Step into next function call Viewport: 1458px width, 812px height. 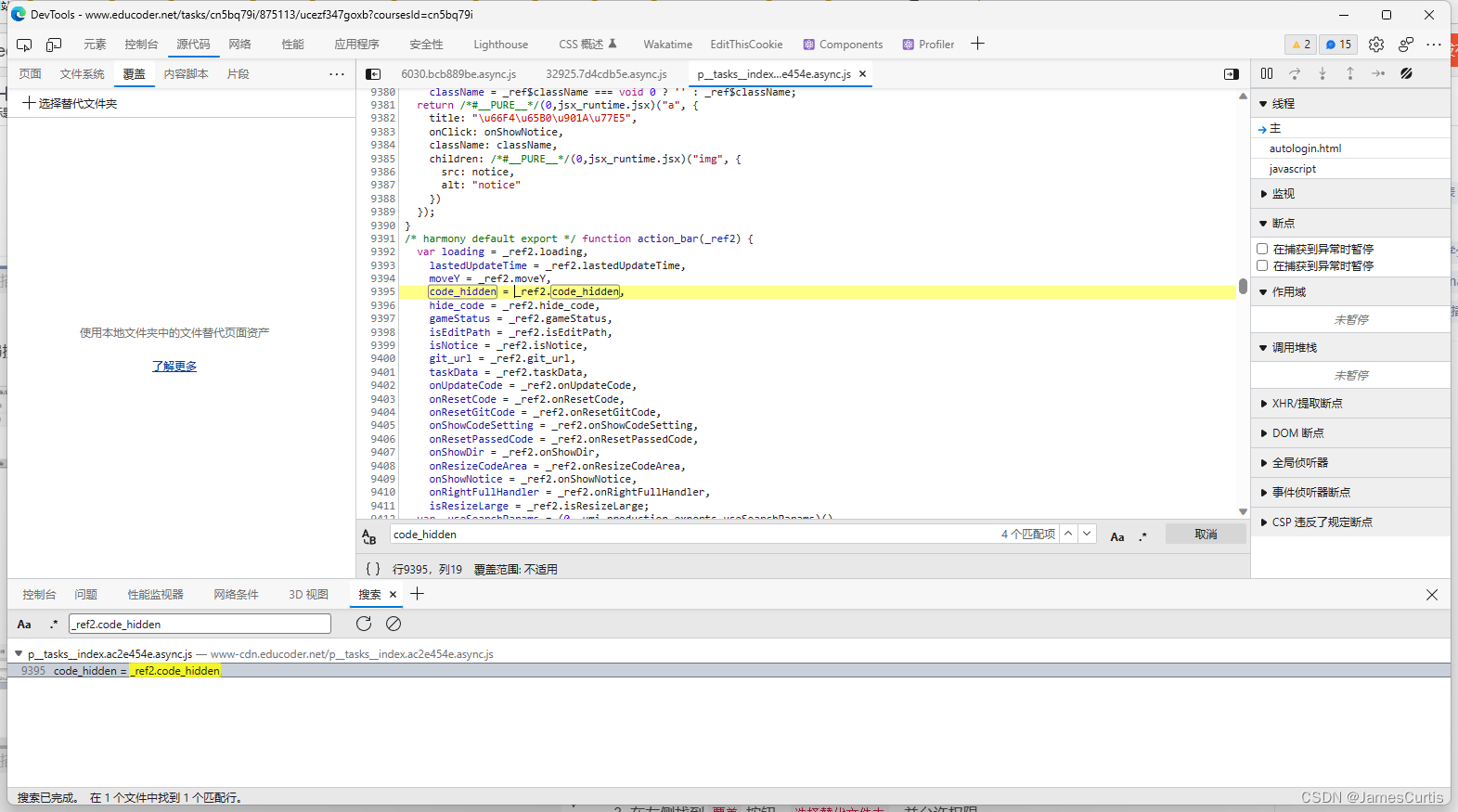tap(1323, 73)
